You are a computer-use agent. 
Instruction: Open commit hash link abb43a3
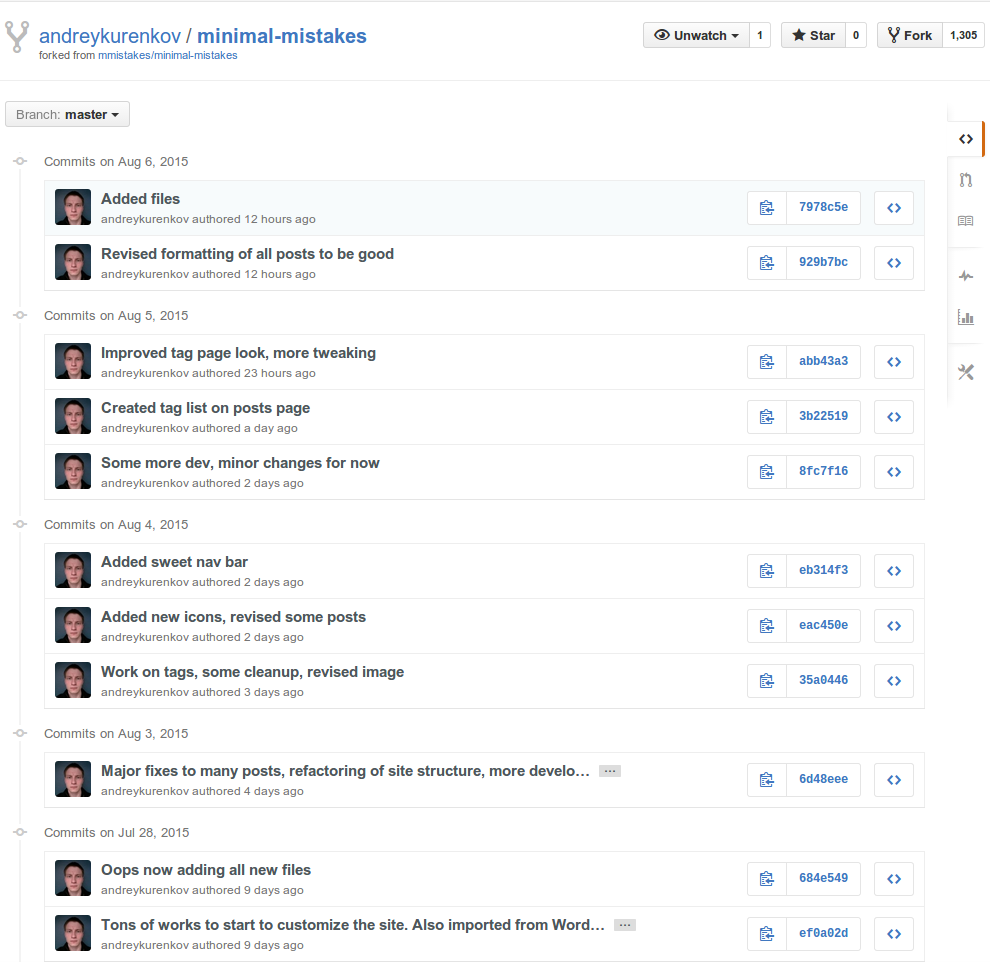click(823, 362)
